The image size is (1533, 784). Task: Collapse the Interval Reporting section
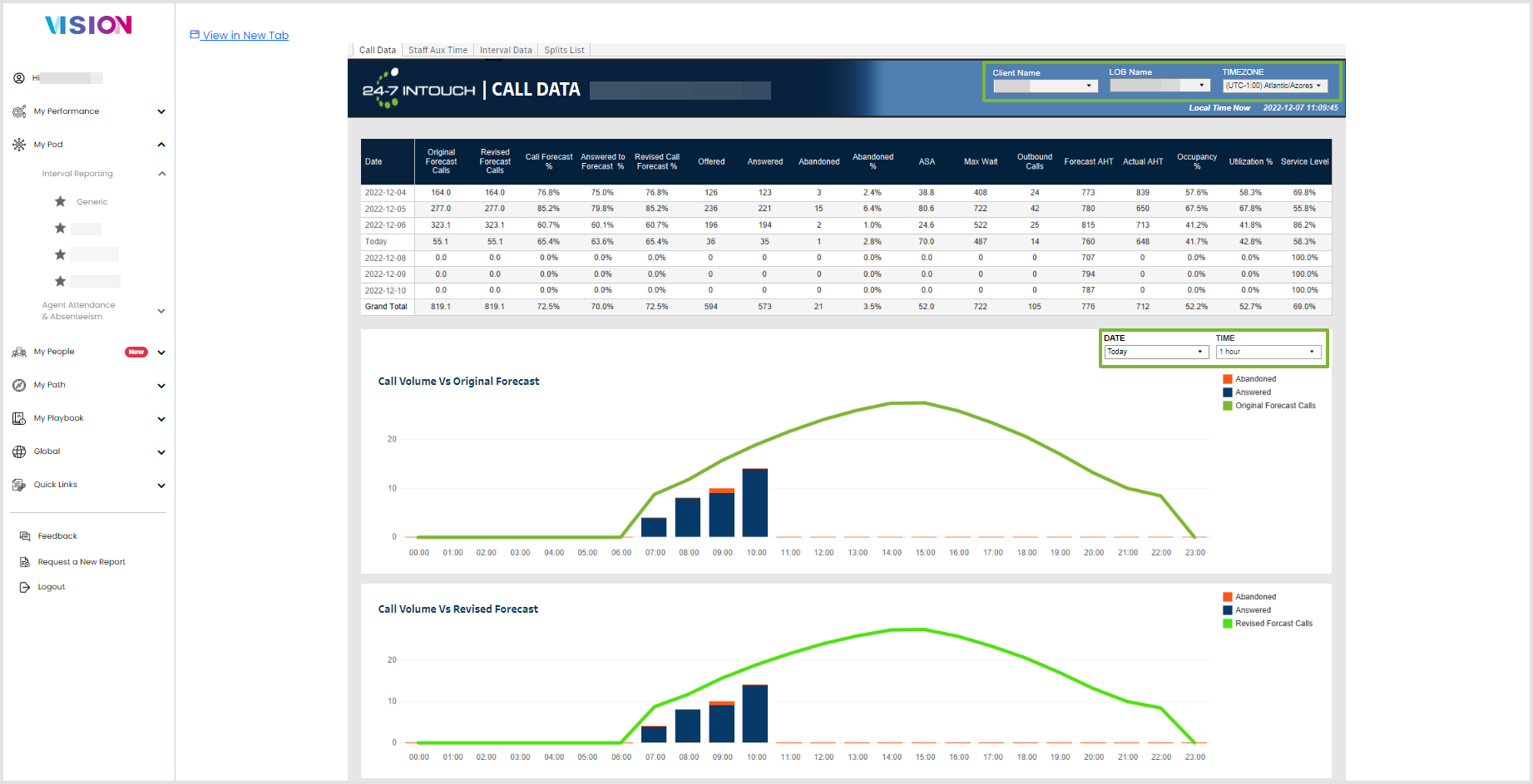coord(162,174)
